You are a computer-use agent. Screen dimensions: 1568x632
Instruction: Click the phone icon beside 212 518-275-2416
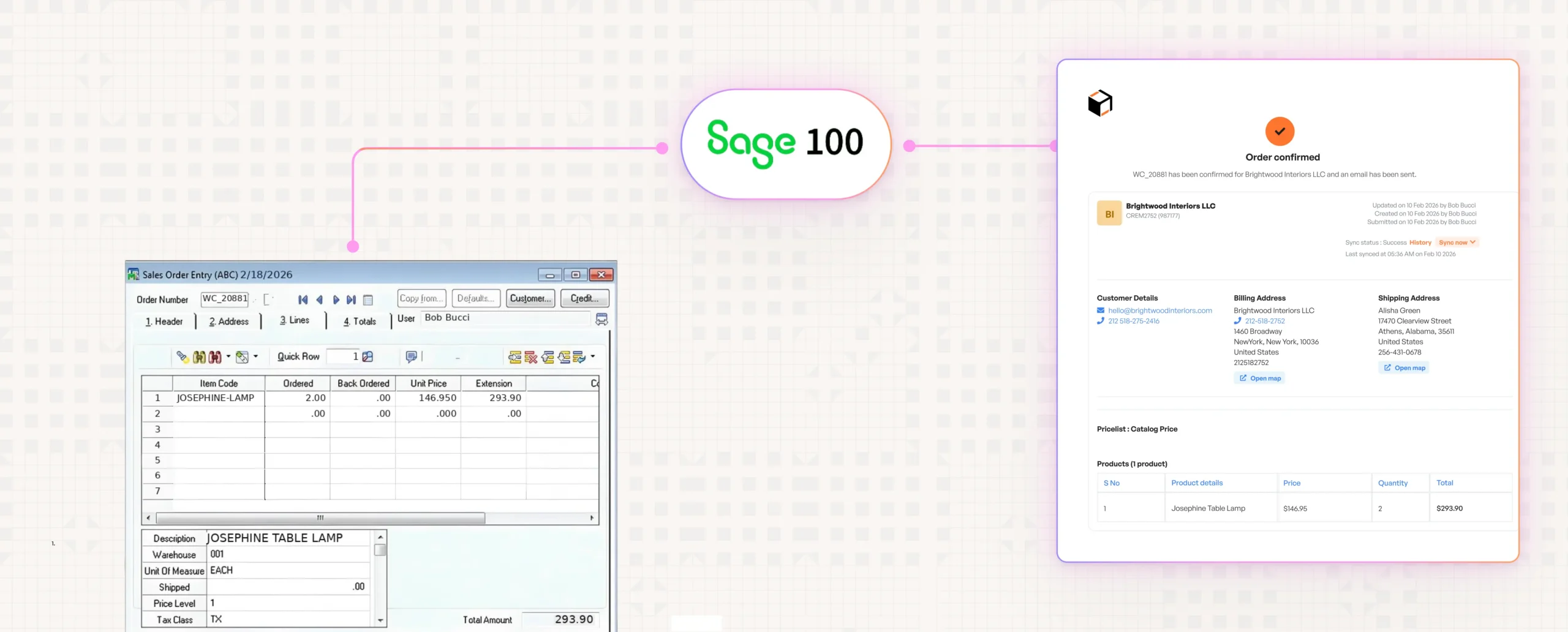(x=1101, y=321)
